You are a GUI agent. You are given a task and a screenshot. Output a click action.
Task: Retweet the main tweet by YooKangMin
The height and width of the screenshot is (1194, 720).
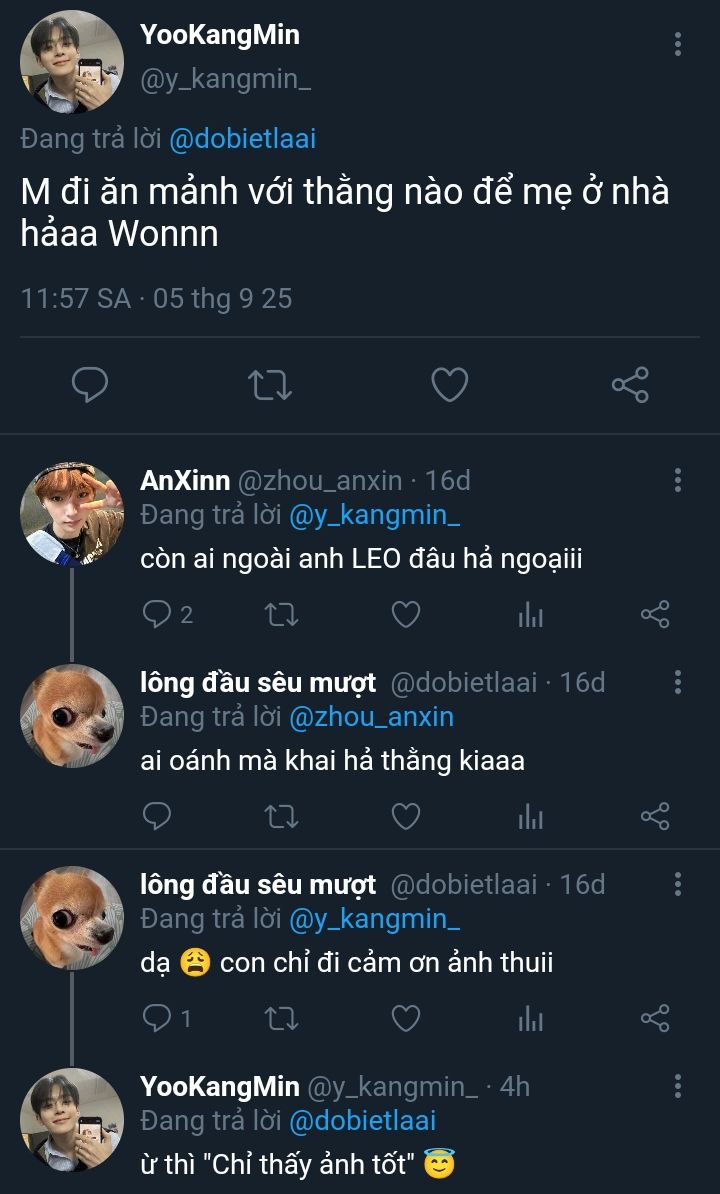pos(270,385)
